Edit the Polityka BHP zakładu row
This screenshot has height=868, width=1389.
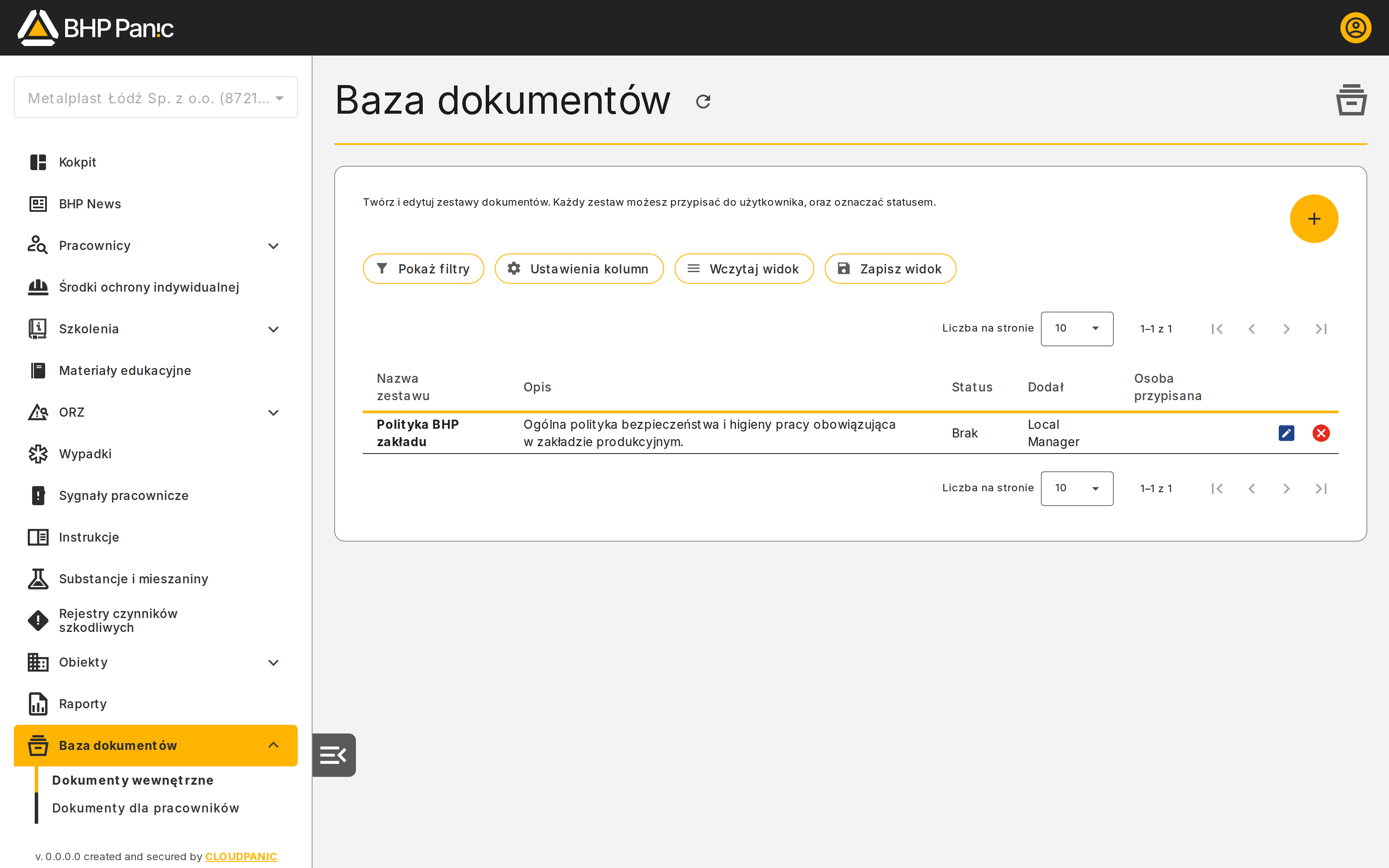tap(1286, 433)
